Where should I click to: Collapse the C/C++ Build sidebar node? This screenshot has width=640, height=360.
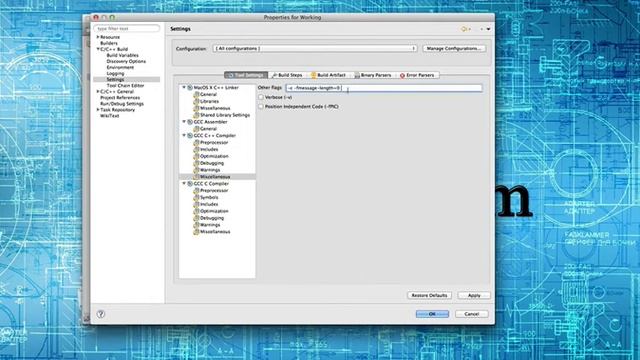click(98, 49)
